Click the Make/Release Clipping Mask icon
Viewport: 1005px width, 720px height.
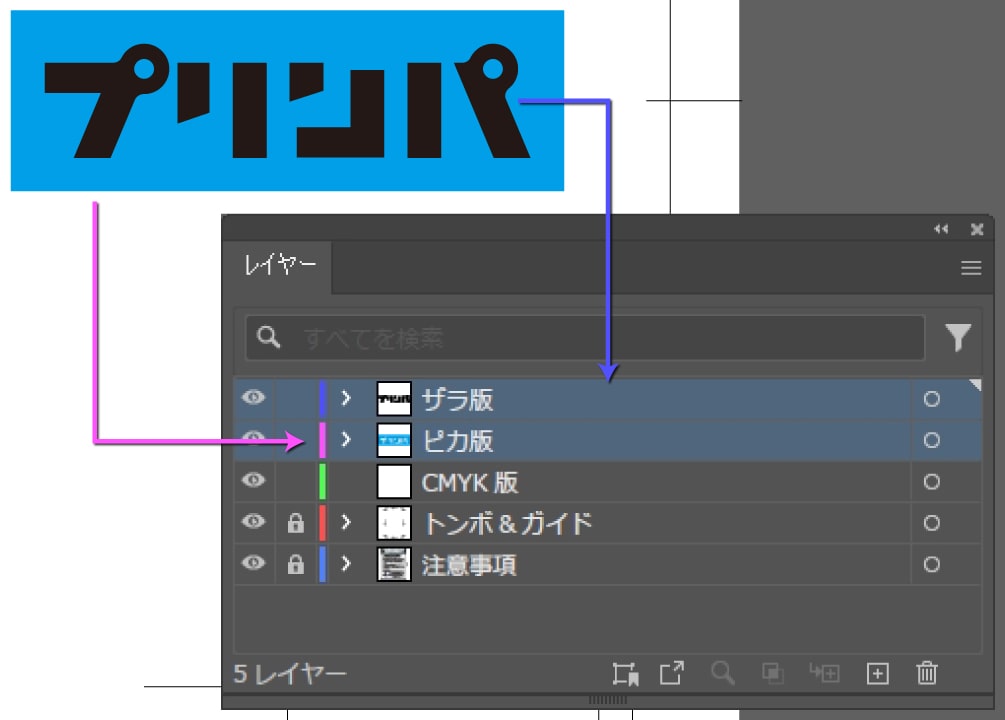click(772, 674)
